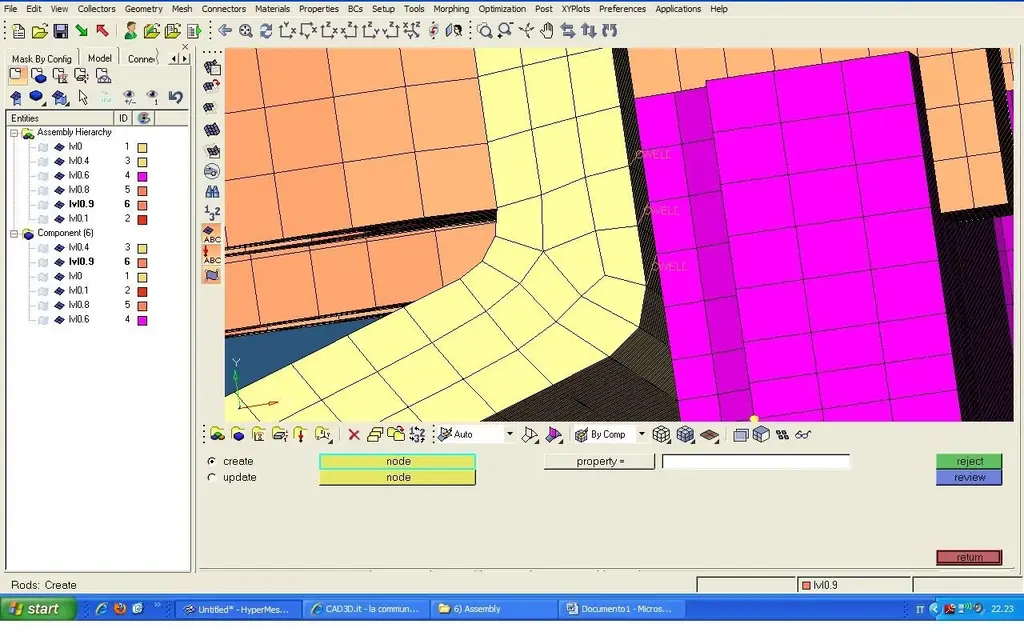Viewport: 1024px width, 640px height.
Task: Click the property input field
Action: pyautogui.click(x=755, y=462)
